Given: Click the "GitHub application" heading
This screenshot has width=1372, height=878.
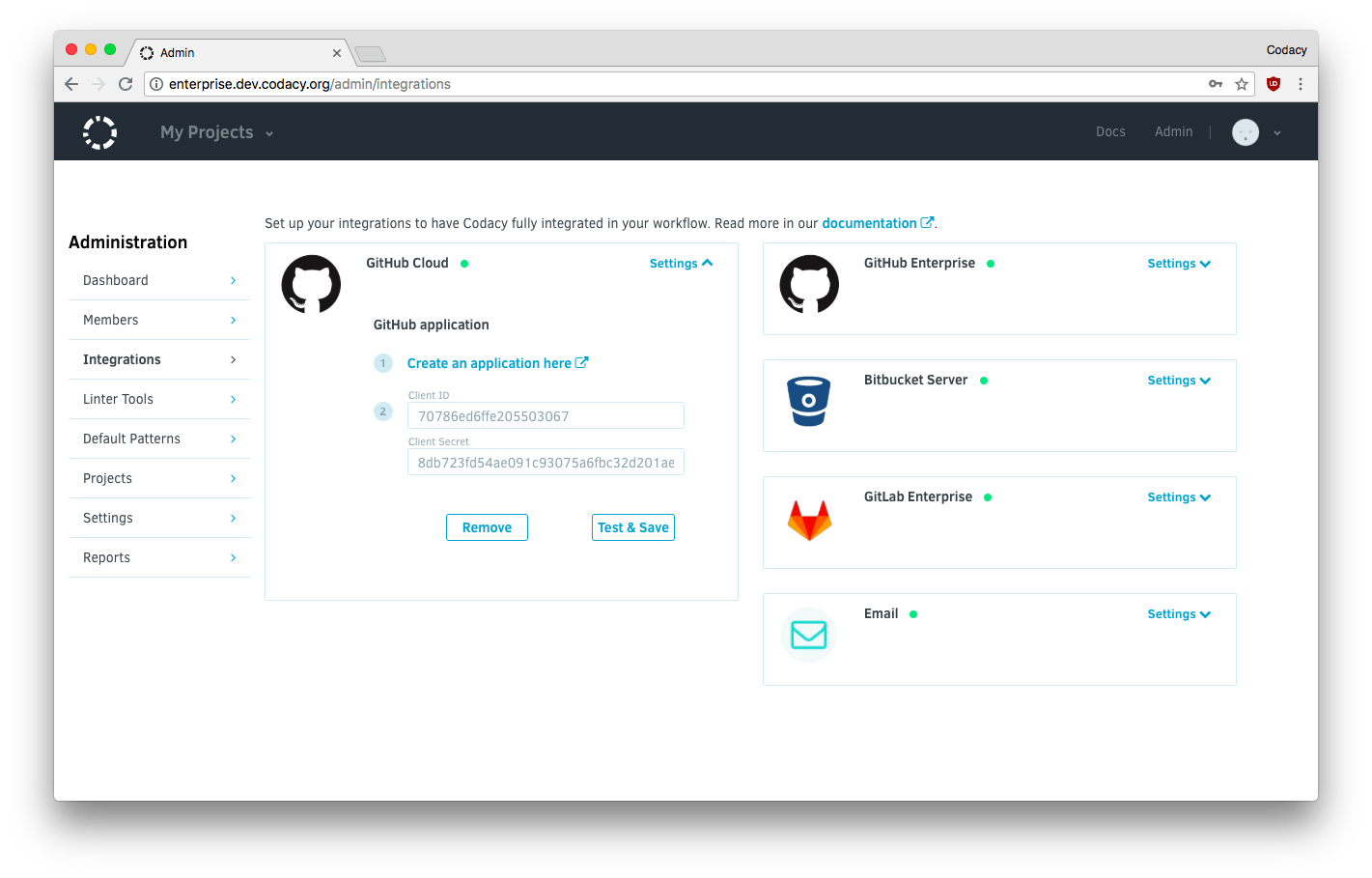Looking at the screenshot, I should pos(432,325).
